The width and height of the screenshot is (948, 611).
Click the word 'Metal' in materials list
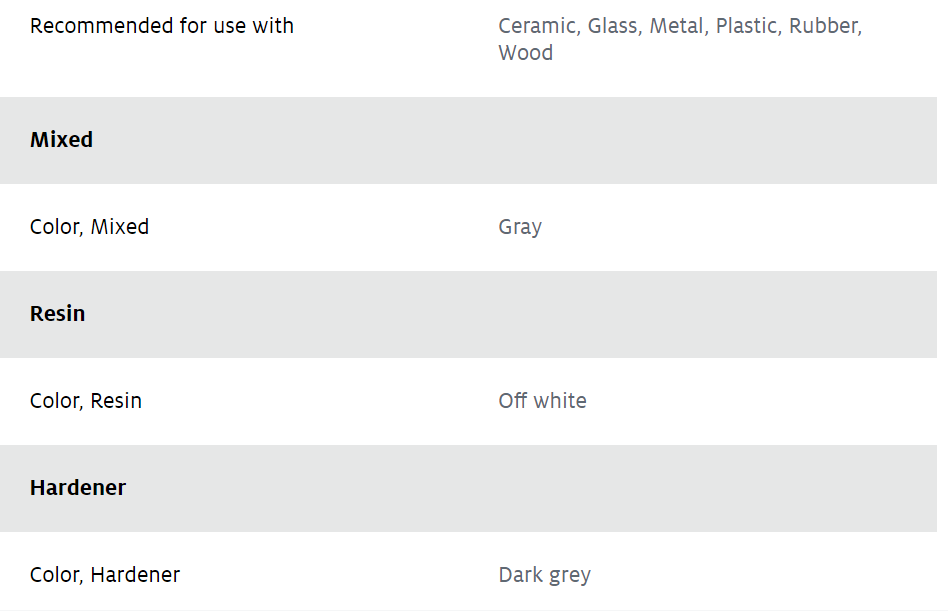676,26
